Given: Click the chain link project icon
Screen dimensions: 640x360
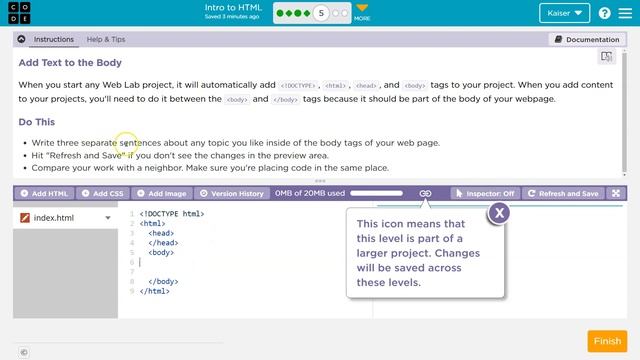Looking at the screenshot, I should point(425,193).
